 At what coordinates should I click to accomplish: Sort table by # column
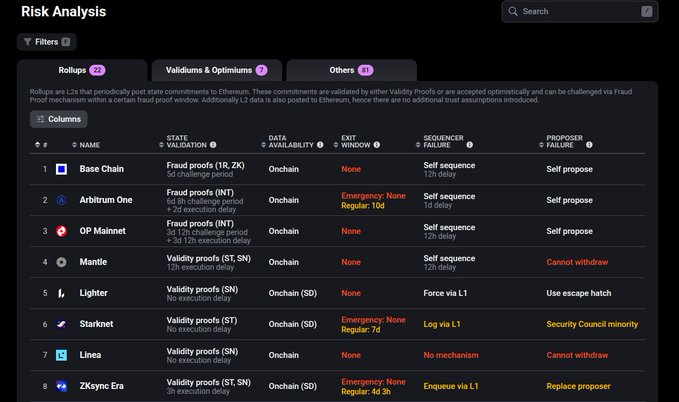point(41,145)
